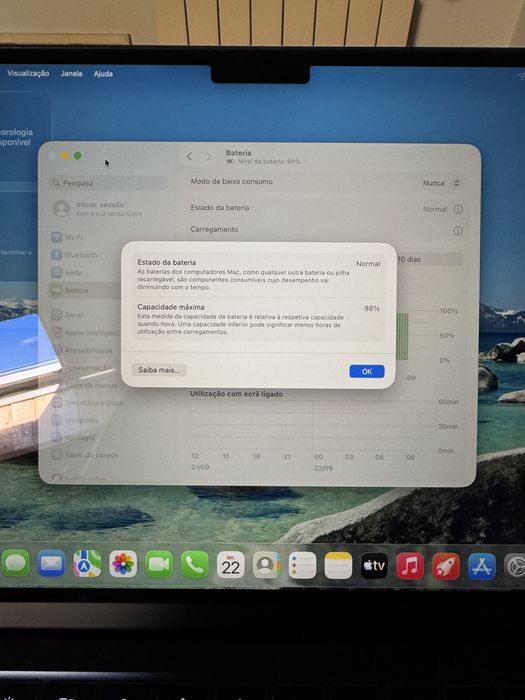This screenshot has height=700, width=525.
Task: Open Photos app in the dock
Action: [123, 564]
